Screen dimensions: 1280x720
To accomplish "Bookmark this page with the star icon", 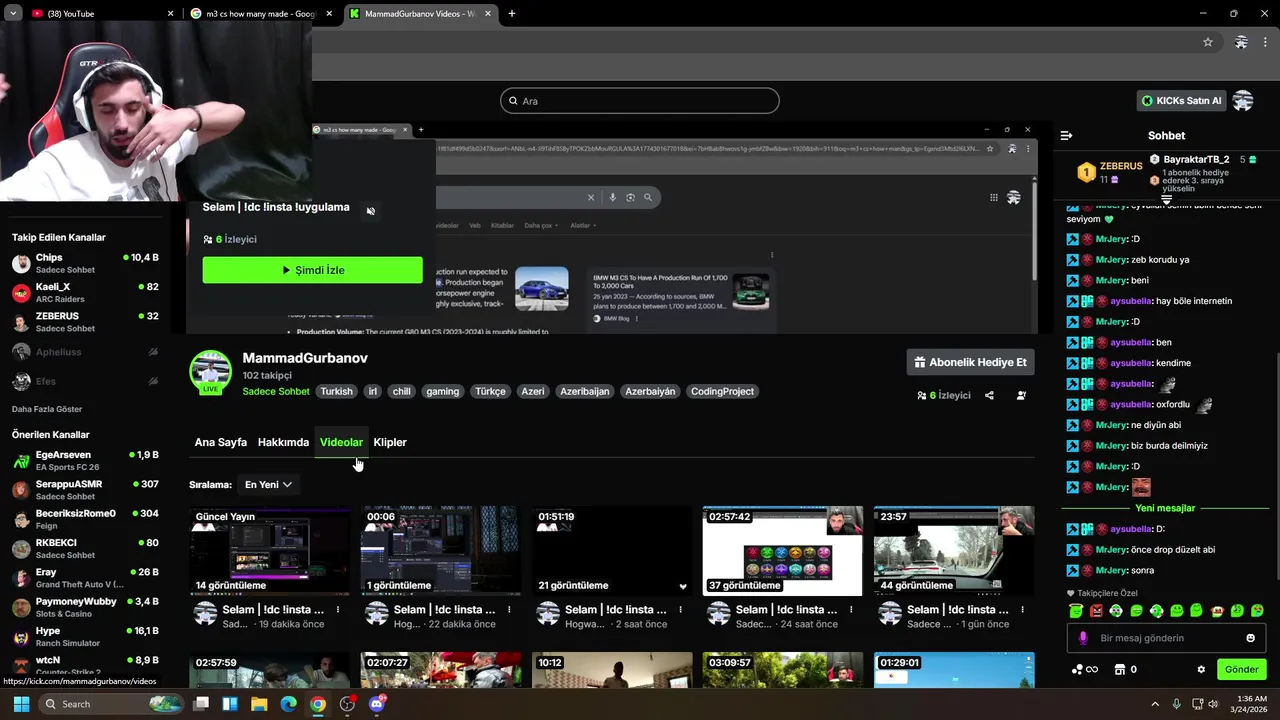I will [x=1208, y=42].
